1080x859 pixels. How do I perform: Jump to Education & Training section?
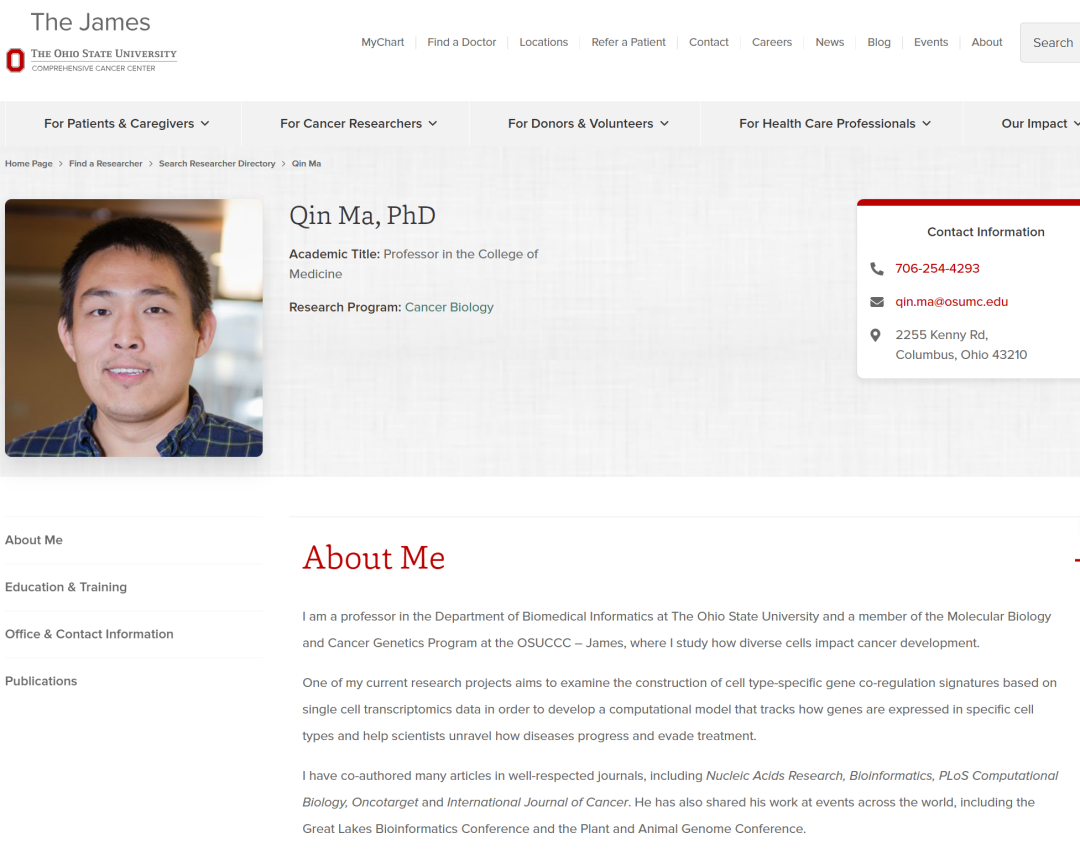pyautogui.click(x=66, y=587)
